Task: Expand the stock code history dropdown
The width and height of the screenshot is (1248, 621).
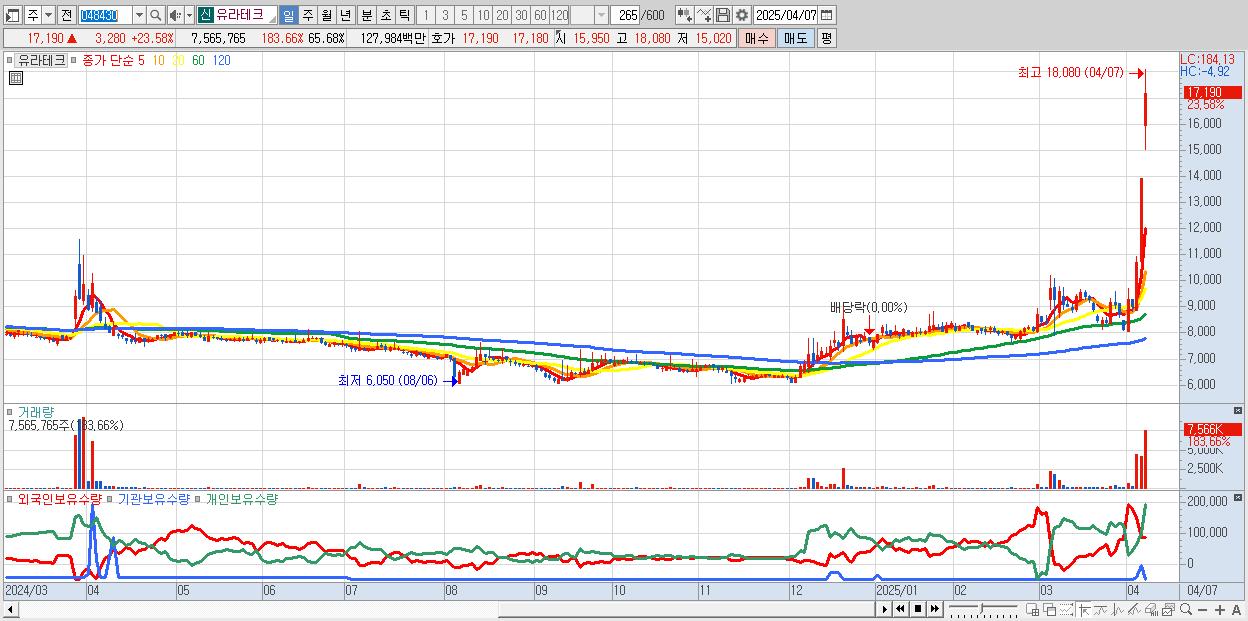Action: click(x=139, y=15)
